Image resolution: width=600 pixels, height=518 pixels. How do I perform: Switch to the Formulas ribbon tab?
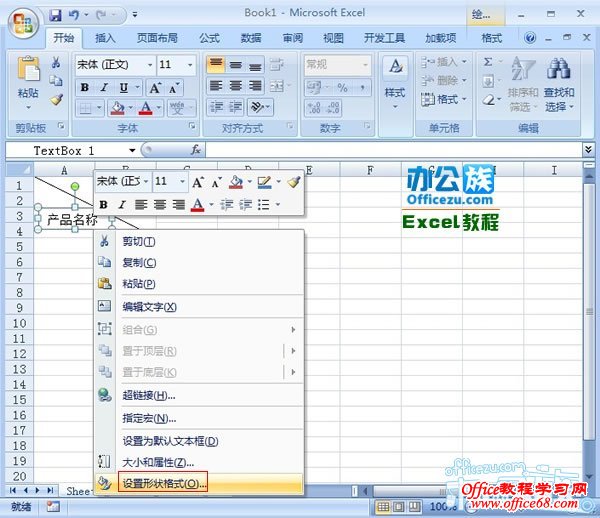209,38
